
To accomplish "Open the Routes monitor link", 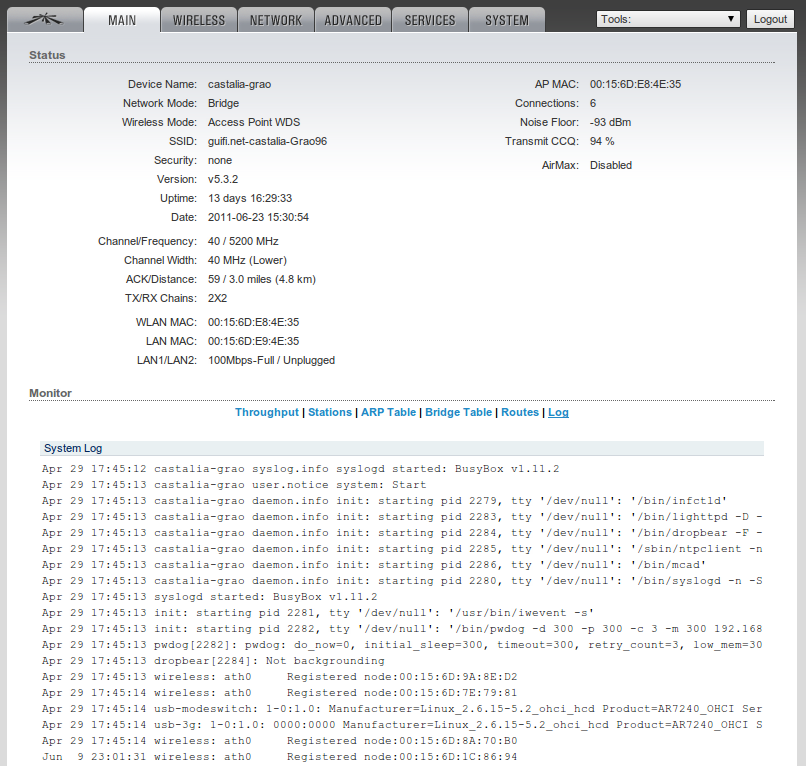I will (x=520, y=412).
